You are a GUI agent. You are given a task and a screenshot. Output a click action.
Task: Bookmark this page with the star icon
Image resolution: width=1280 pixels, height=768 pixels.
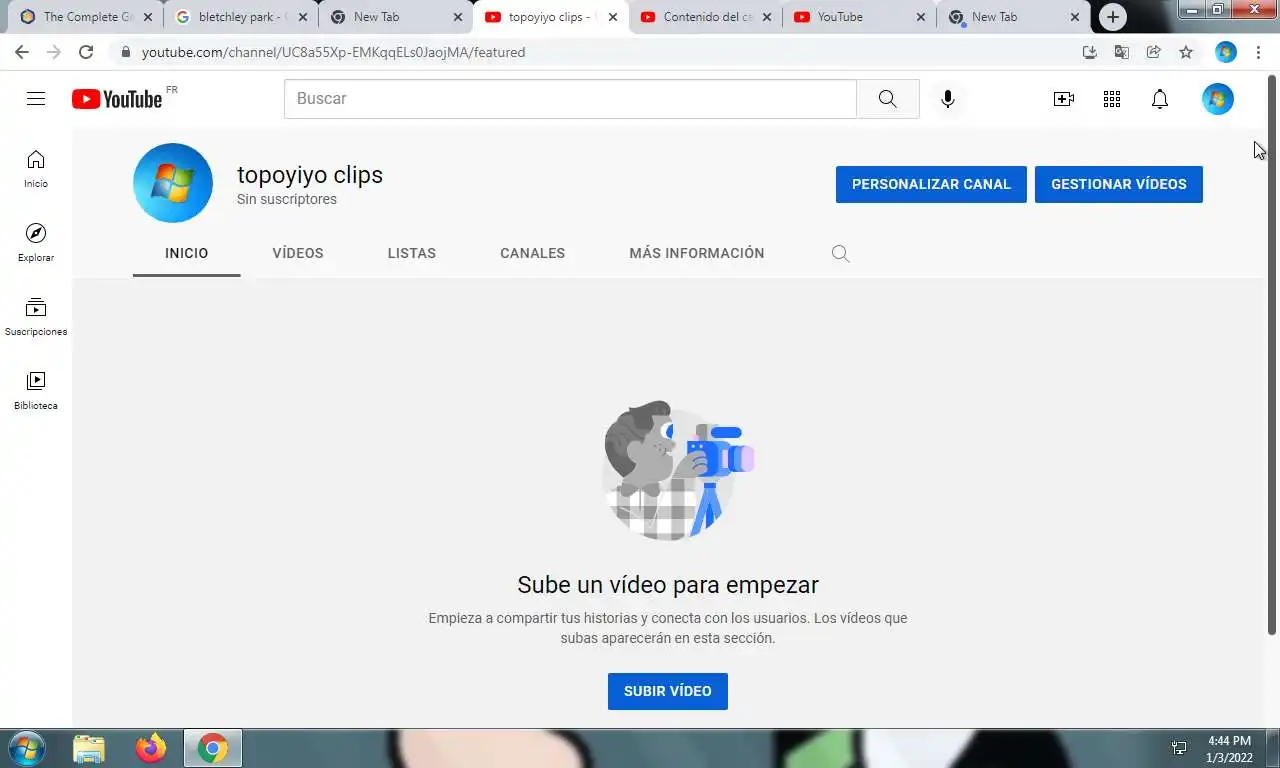pos(1186,52)
